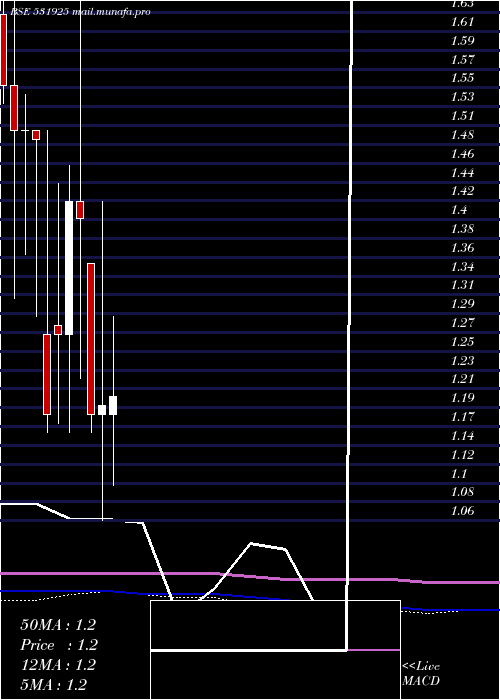Click the 1.06 price axis label
Image resolution: width=500 pixels, height=700 pixels.
463,511
